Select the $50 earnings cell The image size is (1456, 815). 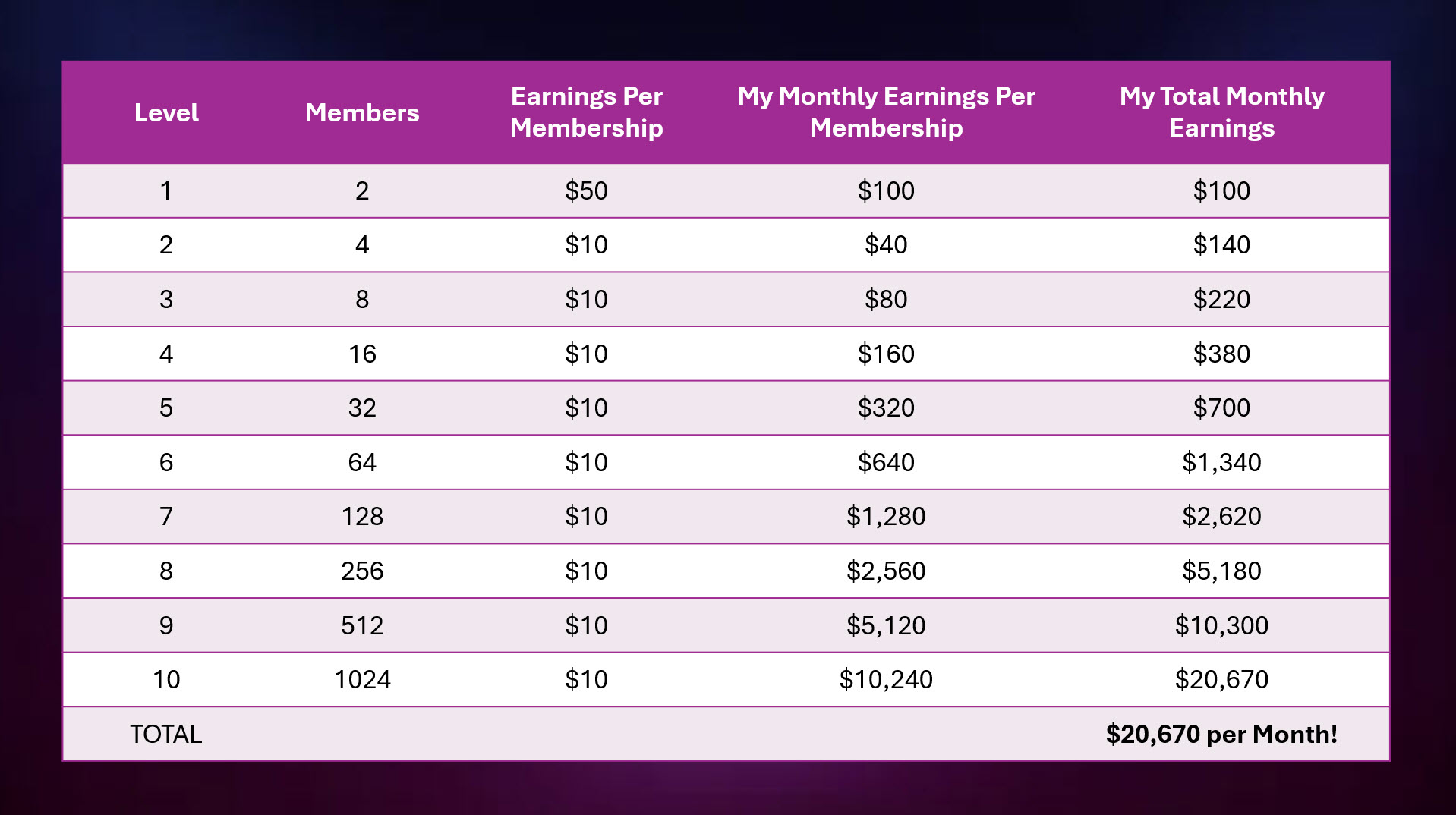[x=586, y=190]
